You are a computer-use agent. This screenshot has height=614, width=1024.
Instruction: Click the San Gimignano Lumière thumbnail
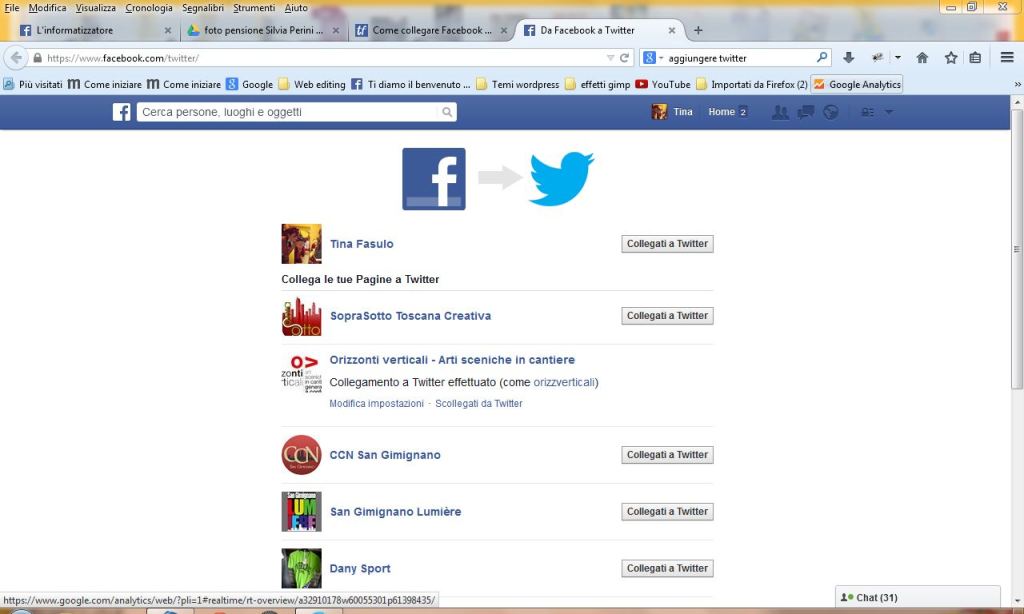pos(301,511)
